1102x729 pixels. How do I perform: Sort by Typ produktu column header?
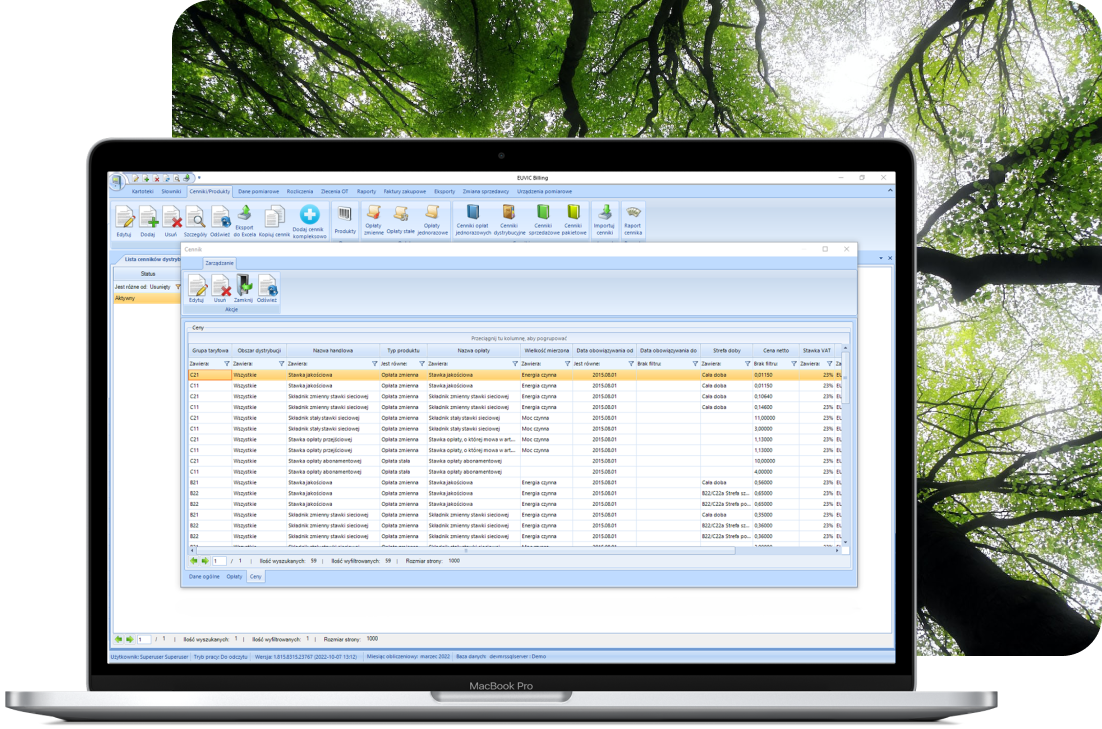(x=403, y=350)
